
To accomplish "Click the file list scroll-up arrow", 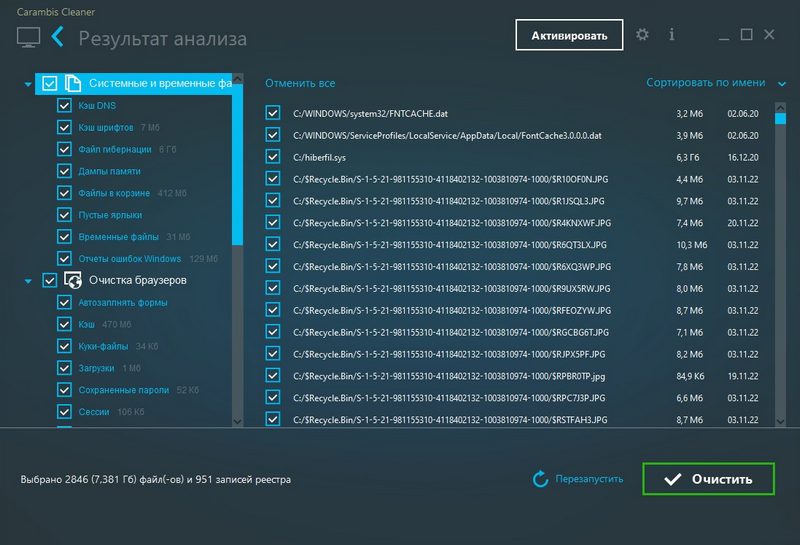I will point(781,107).
